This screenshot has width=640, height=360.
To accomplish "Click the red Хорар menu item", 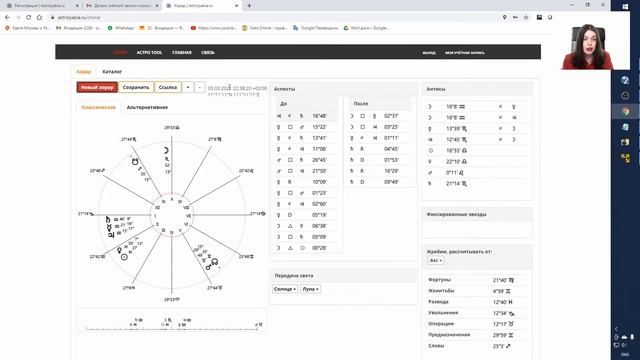I will pyautogui.click(x=120, y=53).
